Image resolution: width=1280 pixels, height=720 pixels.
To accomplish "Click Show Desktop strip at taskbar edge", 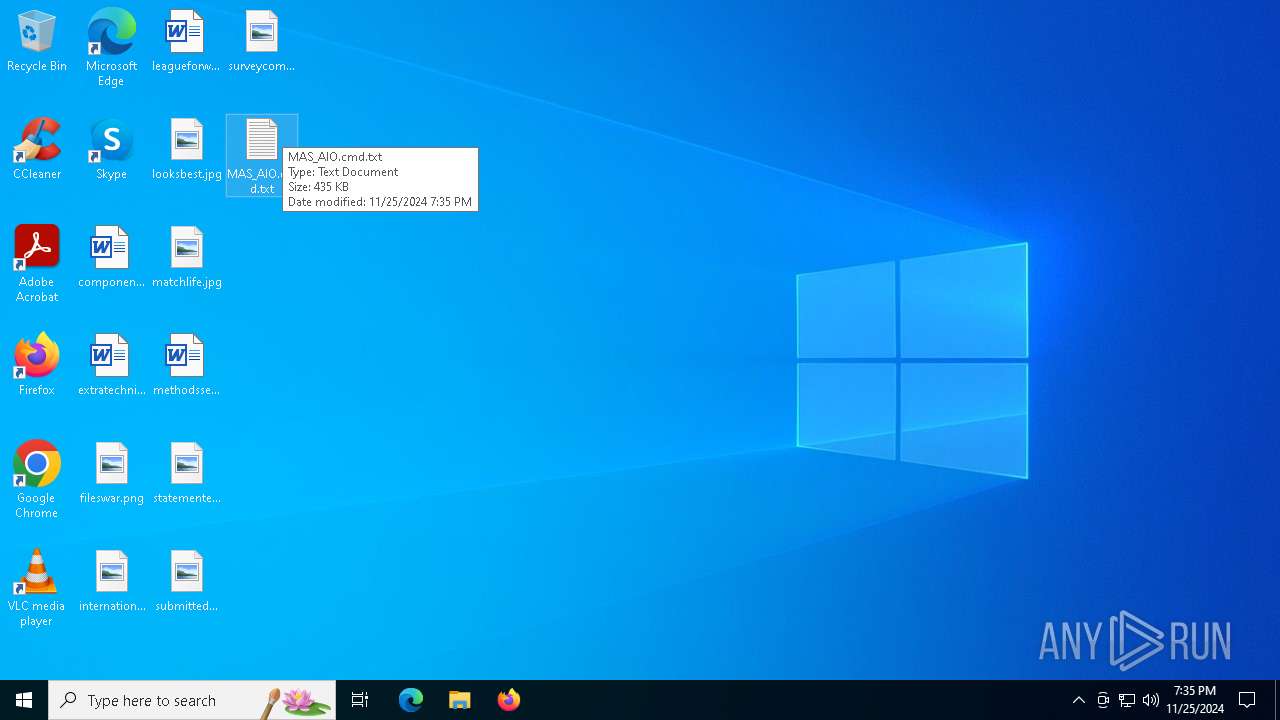I will pyautogui.click(x=1277, y=700).
